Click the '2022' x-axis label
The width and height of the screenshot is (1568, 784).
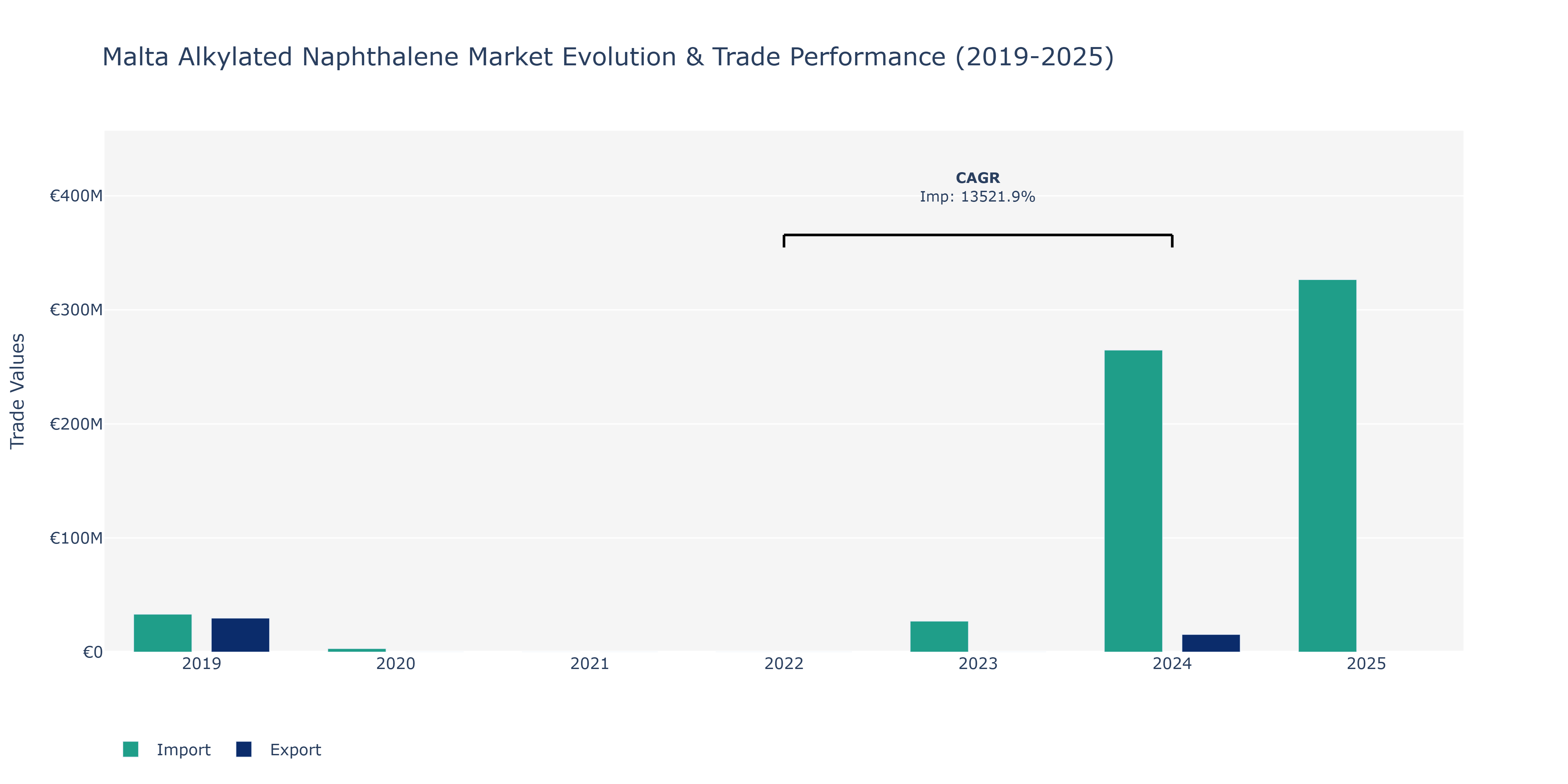click(x=784, y=663)
